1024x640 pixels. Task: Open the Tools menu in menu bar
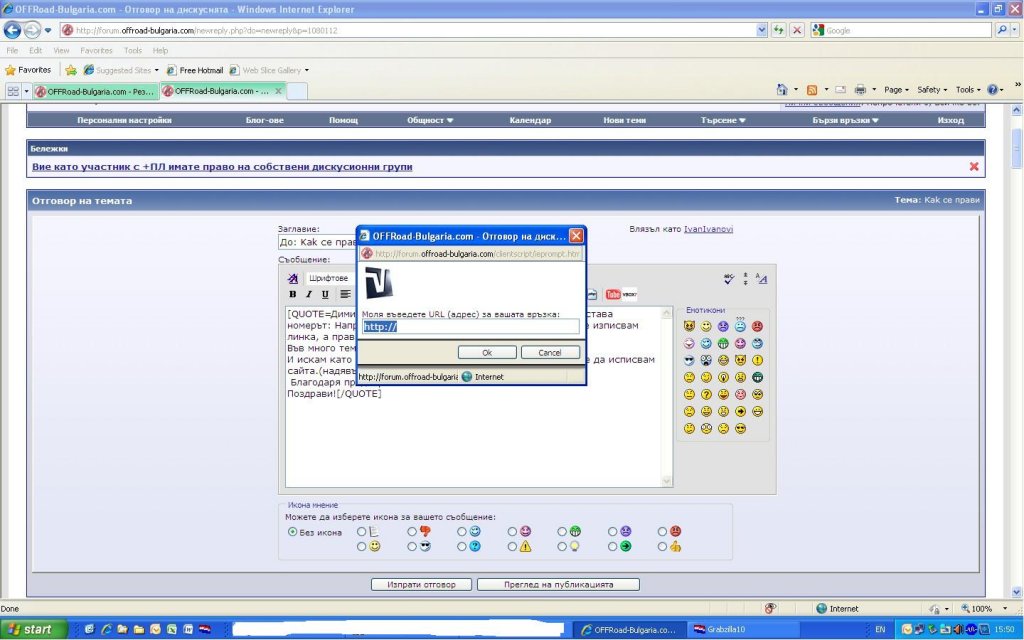(x=132, y=50)
